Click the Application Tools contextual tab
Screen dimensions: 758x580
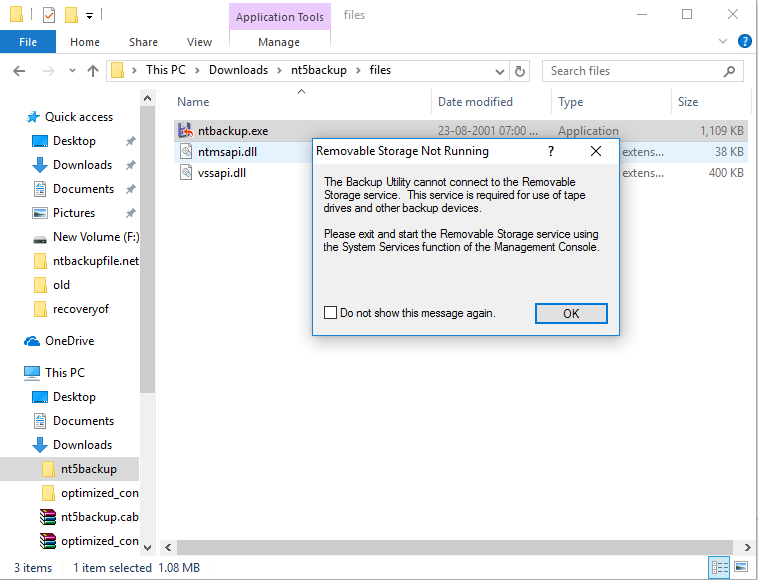click(x=280, y=17)
